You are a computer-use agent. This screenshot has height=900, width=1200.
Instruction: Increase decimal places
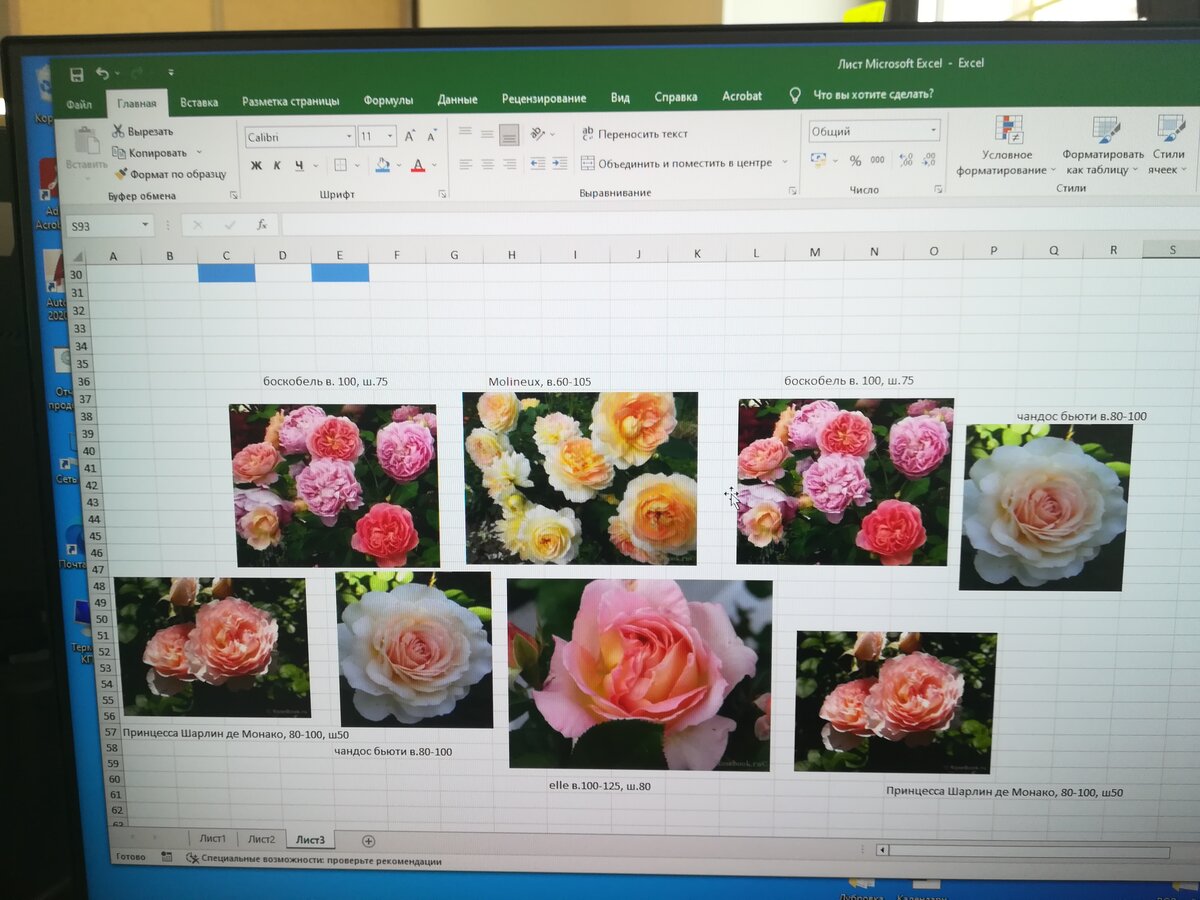point(906,160)
